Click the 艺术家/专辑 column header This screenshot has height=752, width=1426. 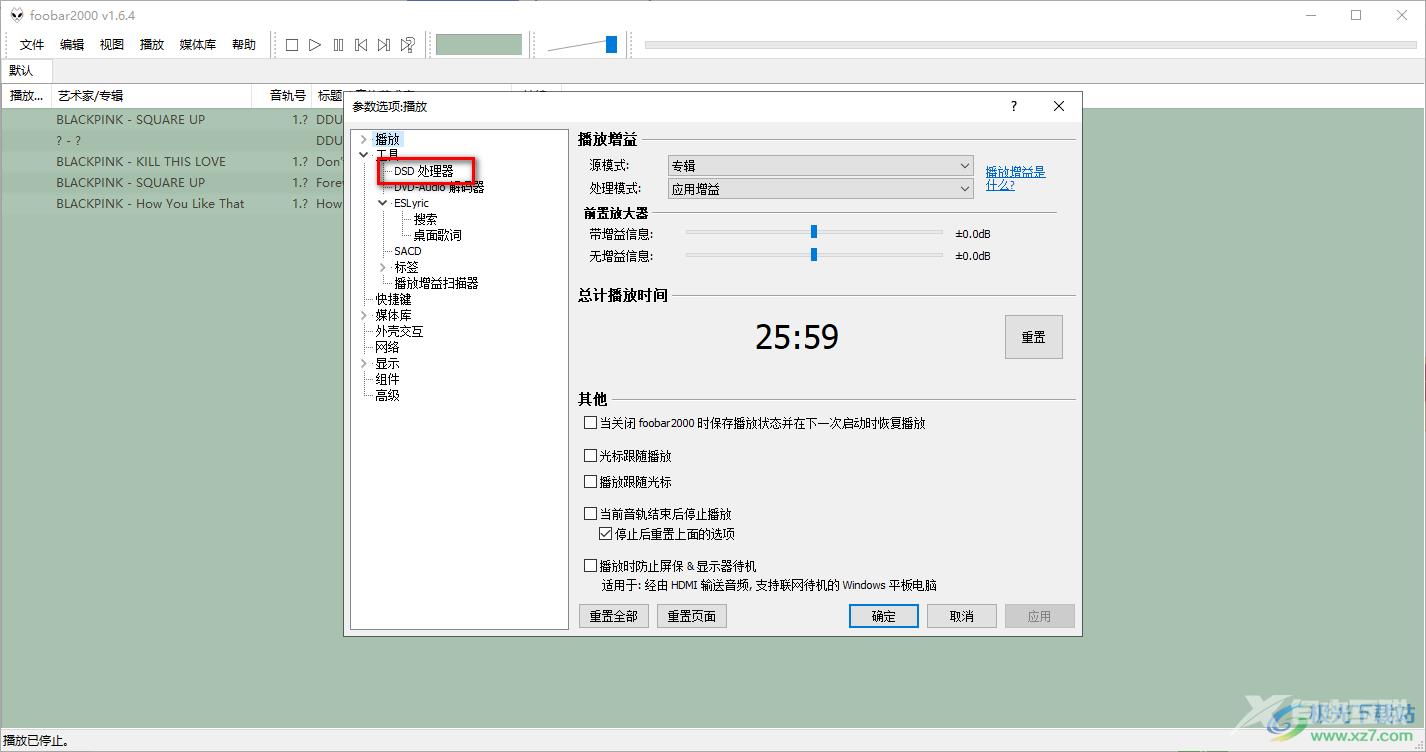click(x=150, y=96)
